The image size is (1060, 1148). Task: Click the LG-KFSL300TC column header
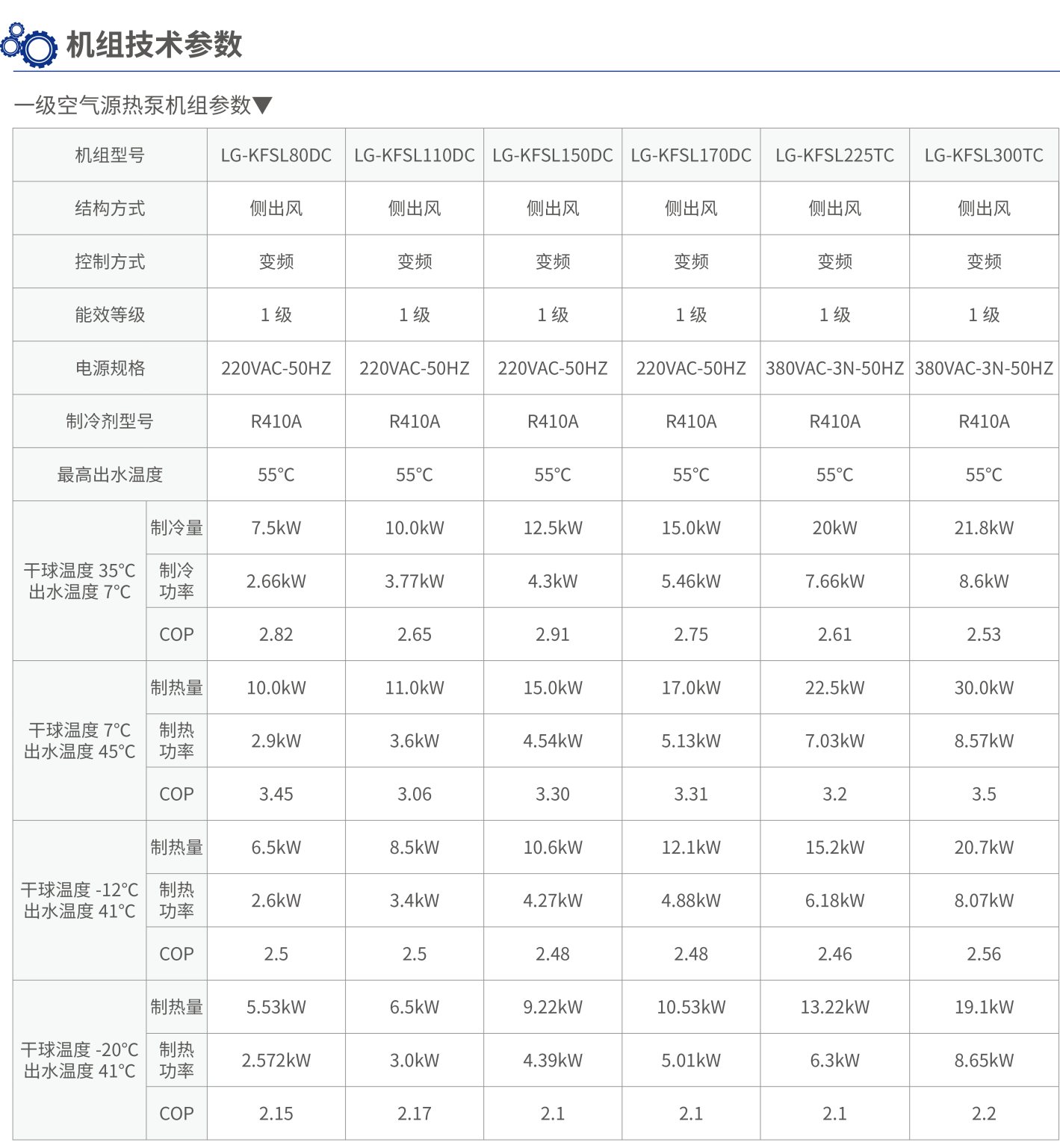pos(984,155)
